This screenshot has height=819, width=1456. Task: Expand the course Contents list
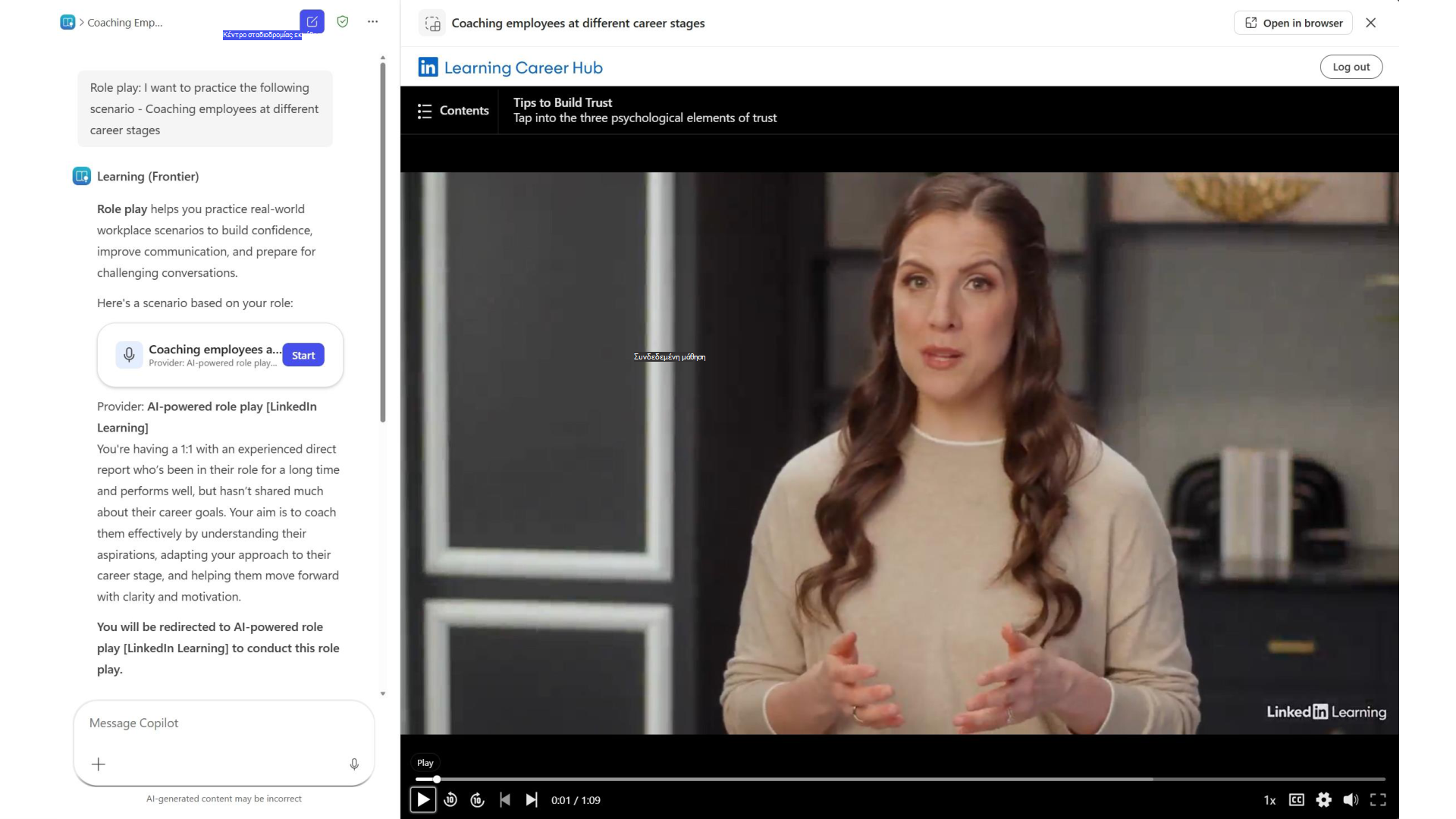(x=453, y=111)
